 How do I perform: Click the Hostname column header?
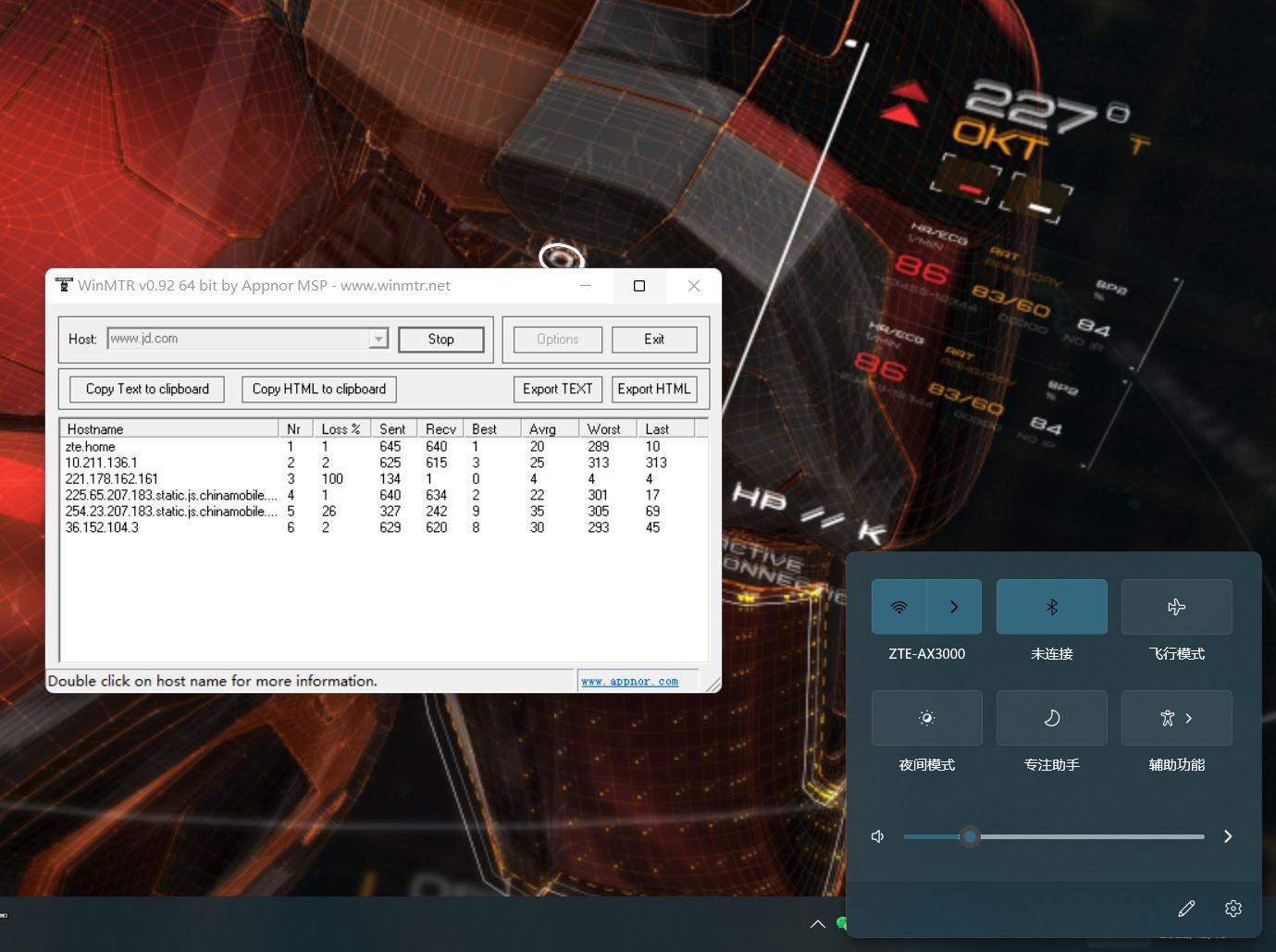coord(168,429)
